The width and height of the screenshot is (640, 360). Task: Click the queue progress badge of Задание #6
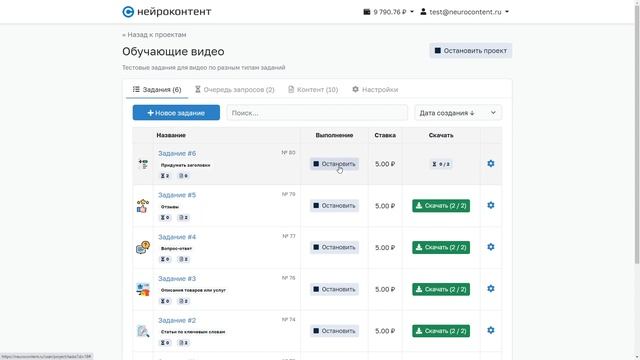441,164
